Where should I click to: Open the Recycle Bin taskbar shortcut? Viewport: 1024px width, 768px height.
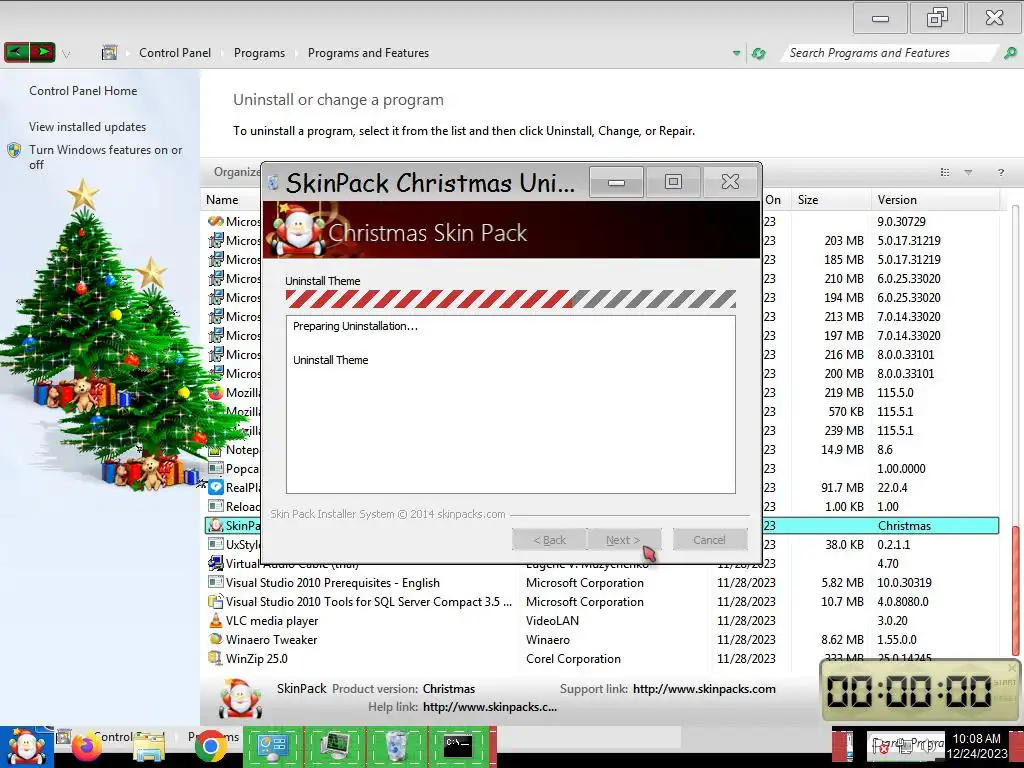[x=396, y=746]
